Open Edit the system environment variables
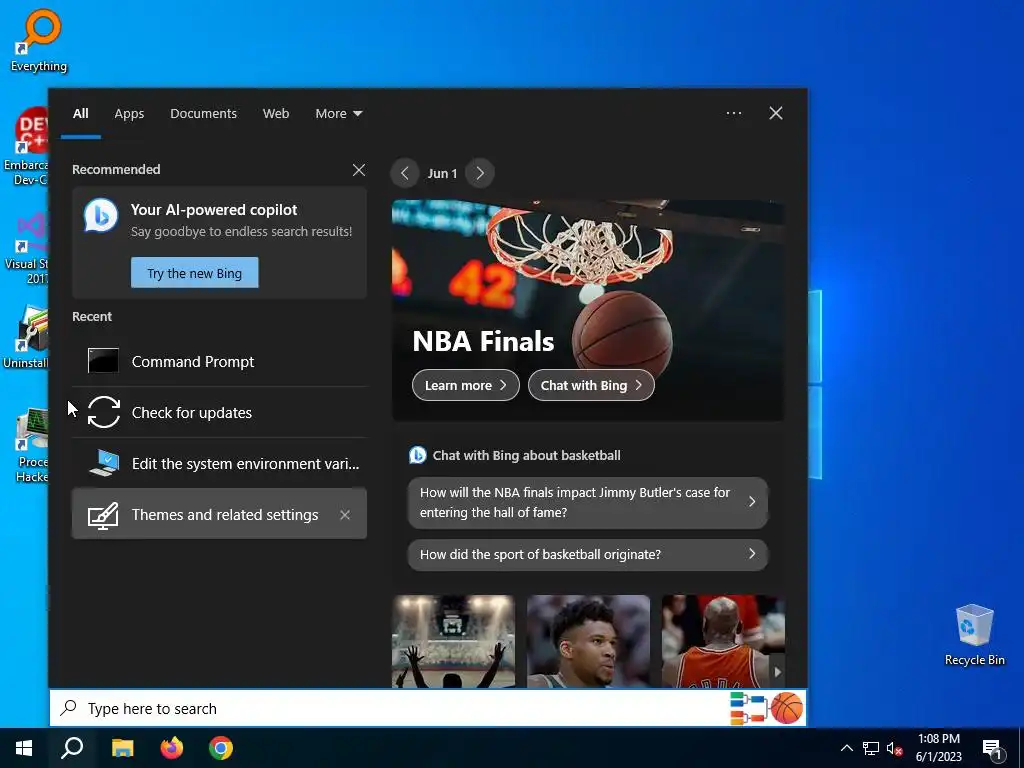Image resolution: width=1024 pixels, height=768 pixels. [219, 463]
